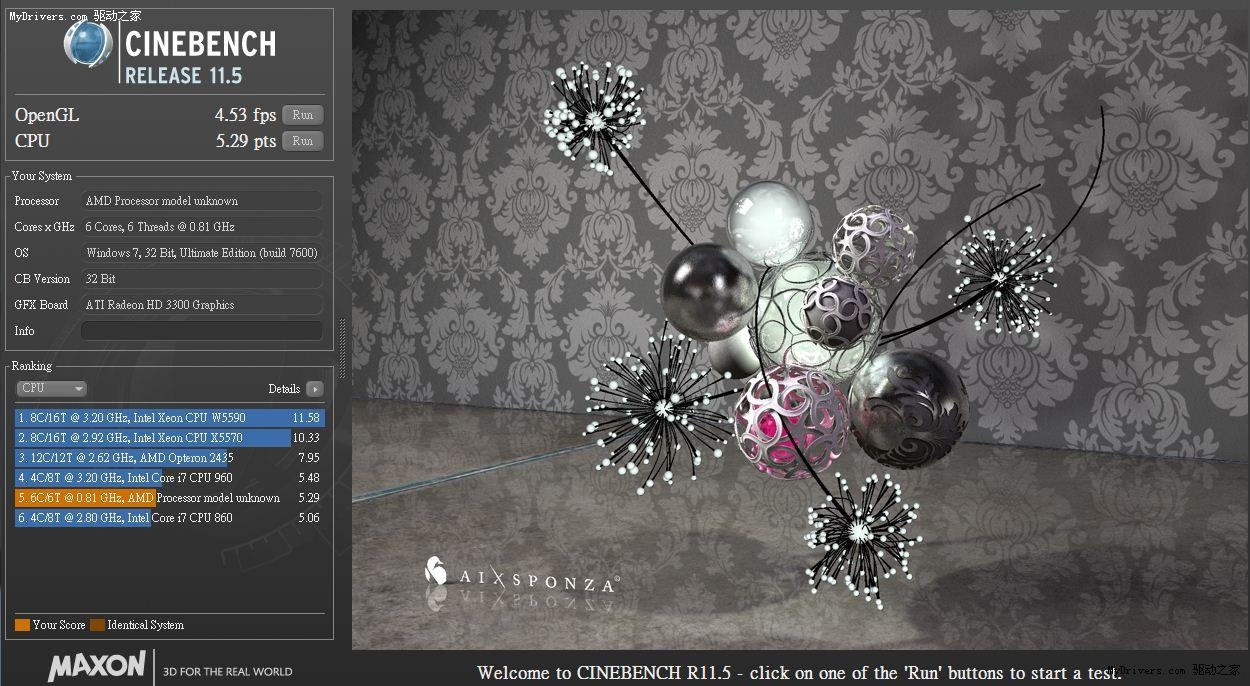The height and width of the screenshot is (686, 1250).
Task: Click the CB Version 32 Bit field
Action: coord(202,279)
